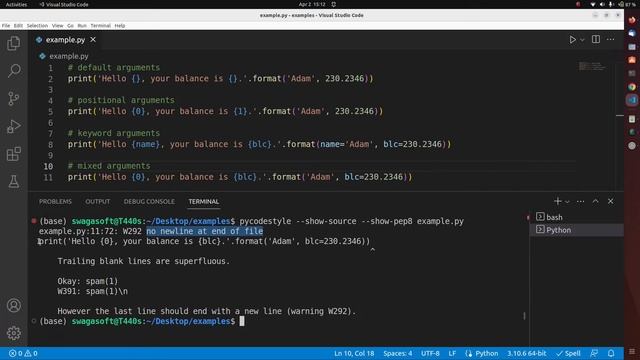Change indentation via Spaces: 4
The width and height of the screenshot is (640, 360).
point(398,353)
